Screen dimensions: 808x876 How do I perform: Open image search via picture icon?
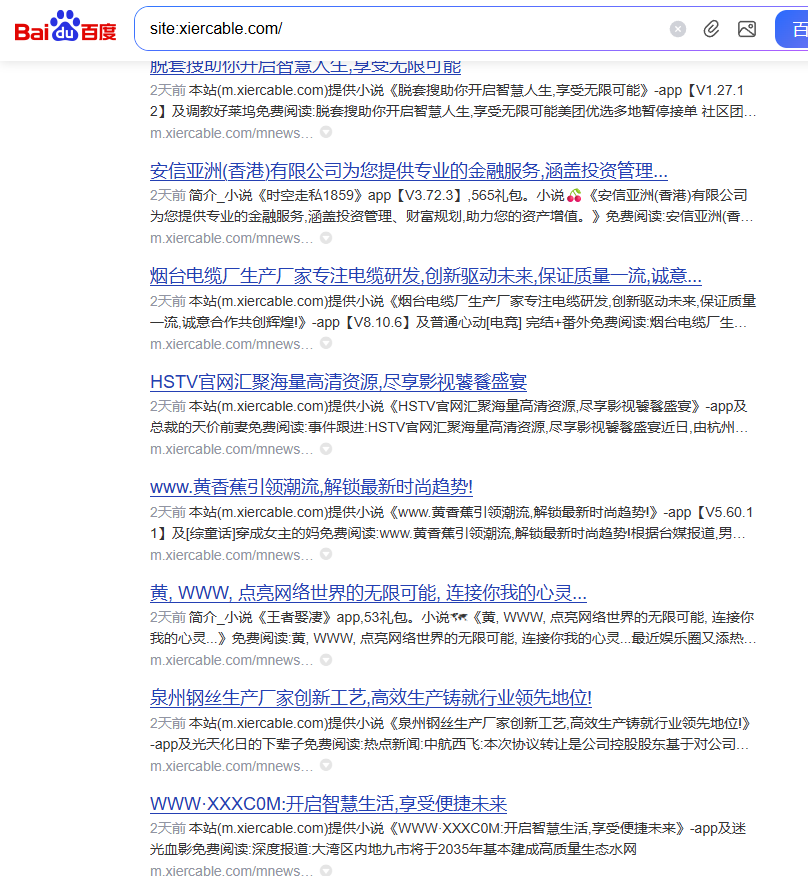(747, 29)
